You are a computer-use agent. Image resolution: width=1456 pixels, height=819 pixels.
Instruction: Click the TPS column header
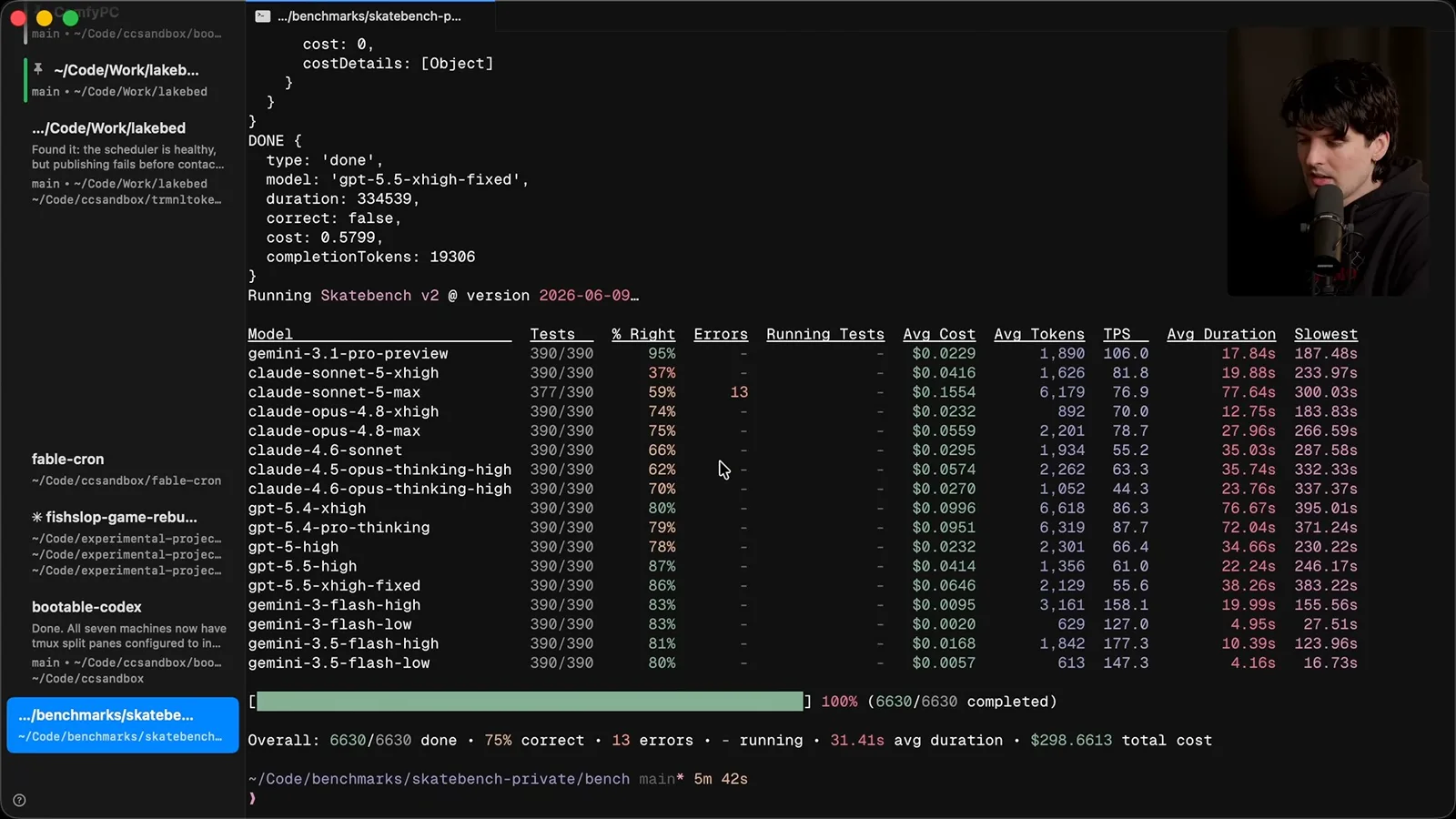pos(1117,334)
